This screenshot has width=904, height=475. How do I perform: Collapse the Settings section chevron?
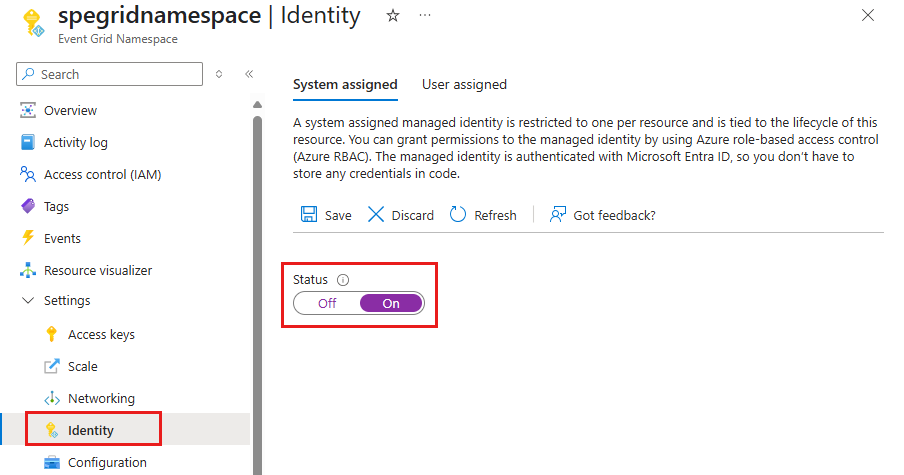point(28,300)
